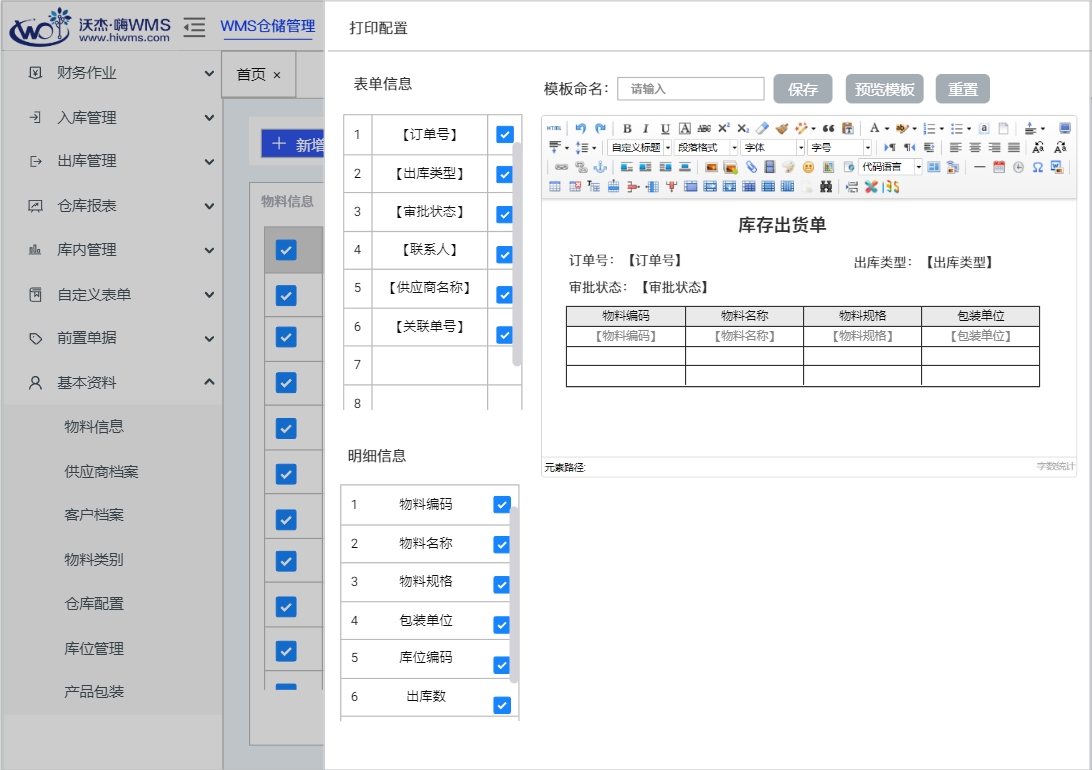Insert special character Omega symbol
Image resolution: width=1092 pixels, height=770 pixels.
[x=1038, y=167]
